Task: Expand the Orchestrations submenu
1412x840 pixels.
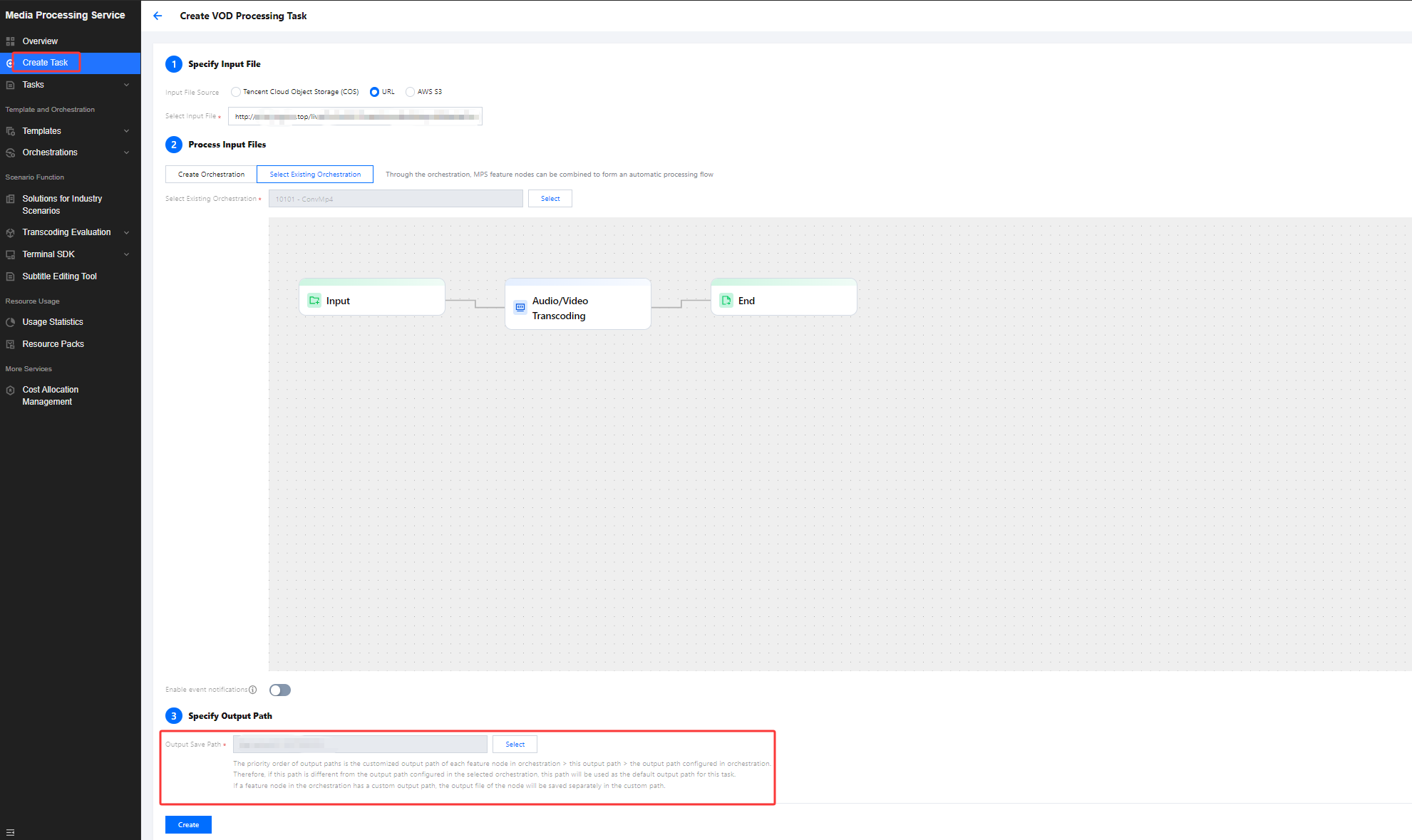Action: [x=127, y=152]
